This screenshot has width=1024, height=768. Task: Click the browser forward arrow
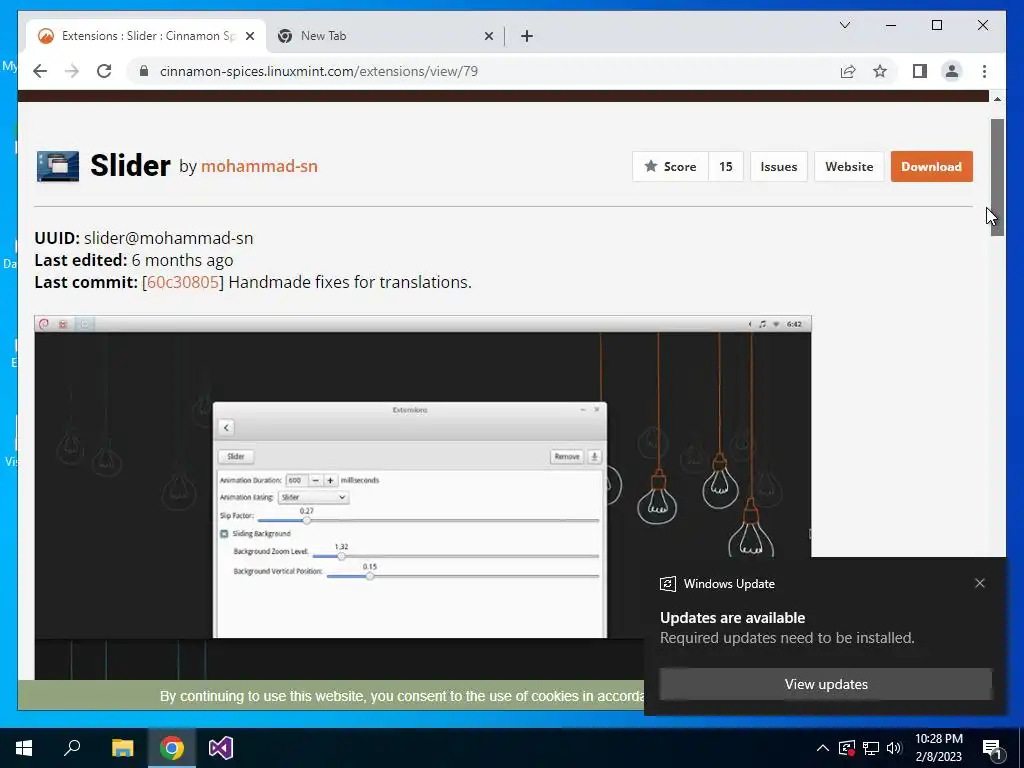tap(72, 71)
